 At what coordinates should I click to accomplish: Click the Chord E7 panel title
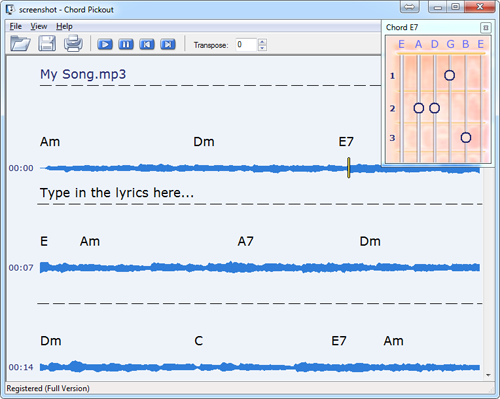point(402,27)
